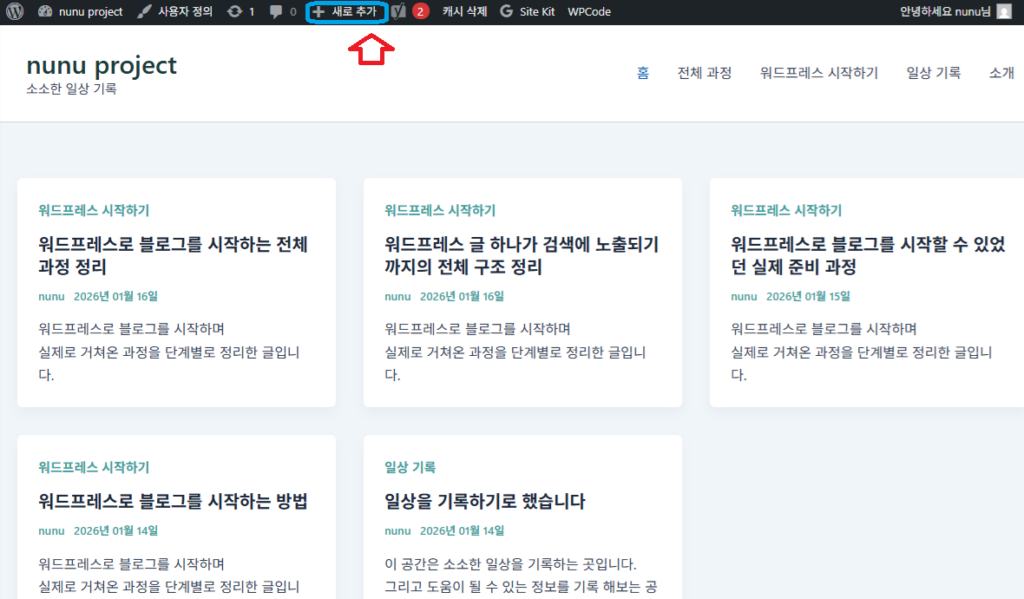This screenshot has width=1024, height=599.
Task: Expand the 새로 추가 admin menu
Action: click(346, 12)
